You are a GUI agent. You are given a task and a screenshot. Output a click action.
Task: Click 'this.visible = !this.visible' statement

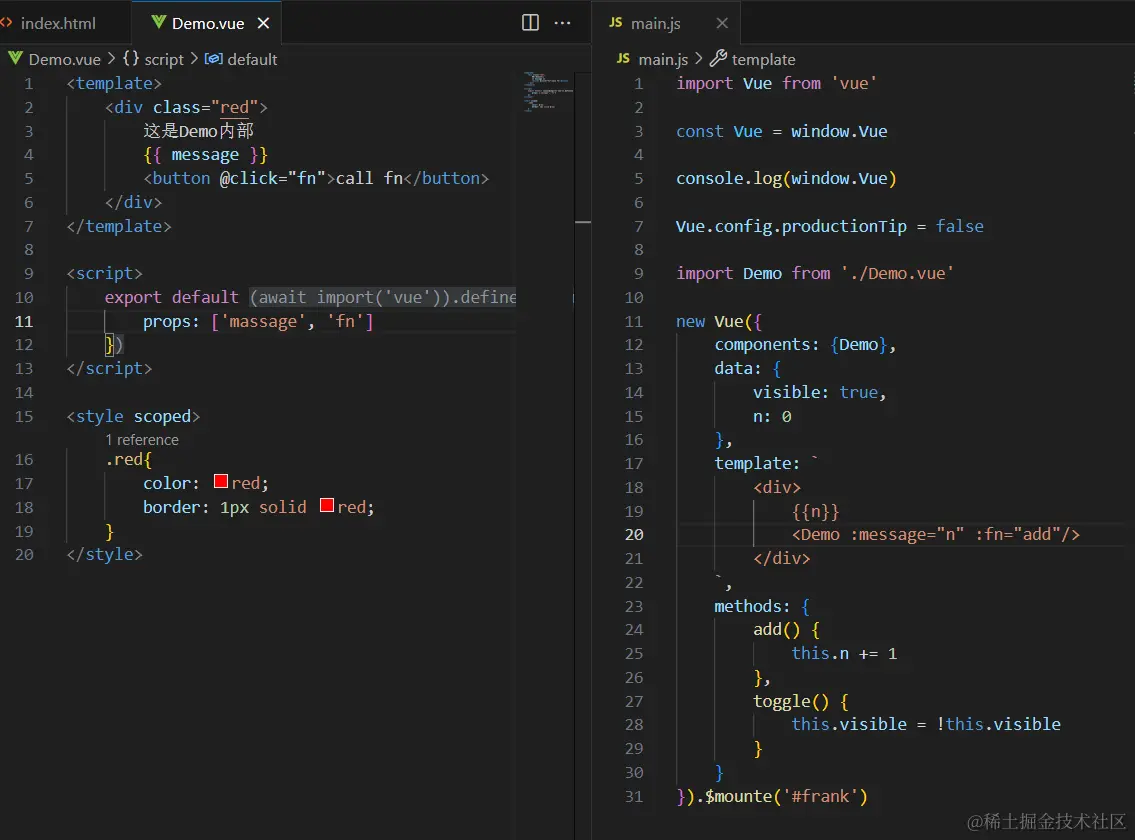[x=926, y=725]
